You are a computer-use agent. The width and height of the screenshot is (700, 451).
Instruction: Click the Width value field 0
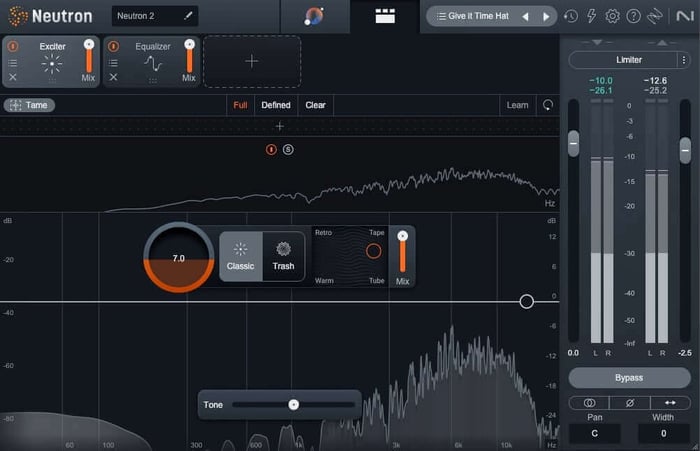(x=663, y=433)
